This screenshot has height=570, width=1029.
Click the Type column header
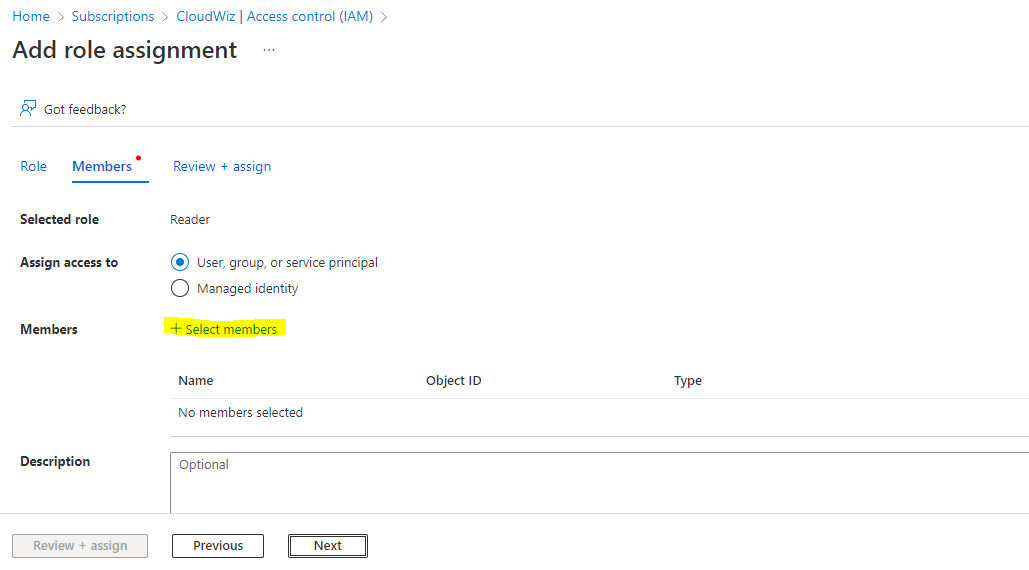(x=688, y=380)
